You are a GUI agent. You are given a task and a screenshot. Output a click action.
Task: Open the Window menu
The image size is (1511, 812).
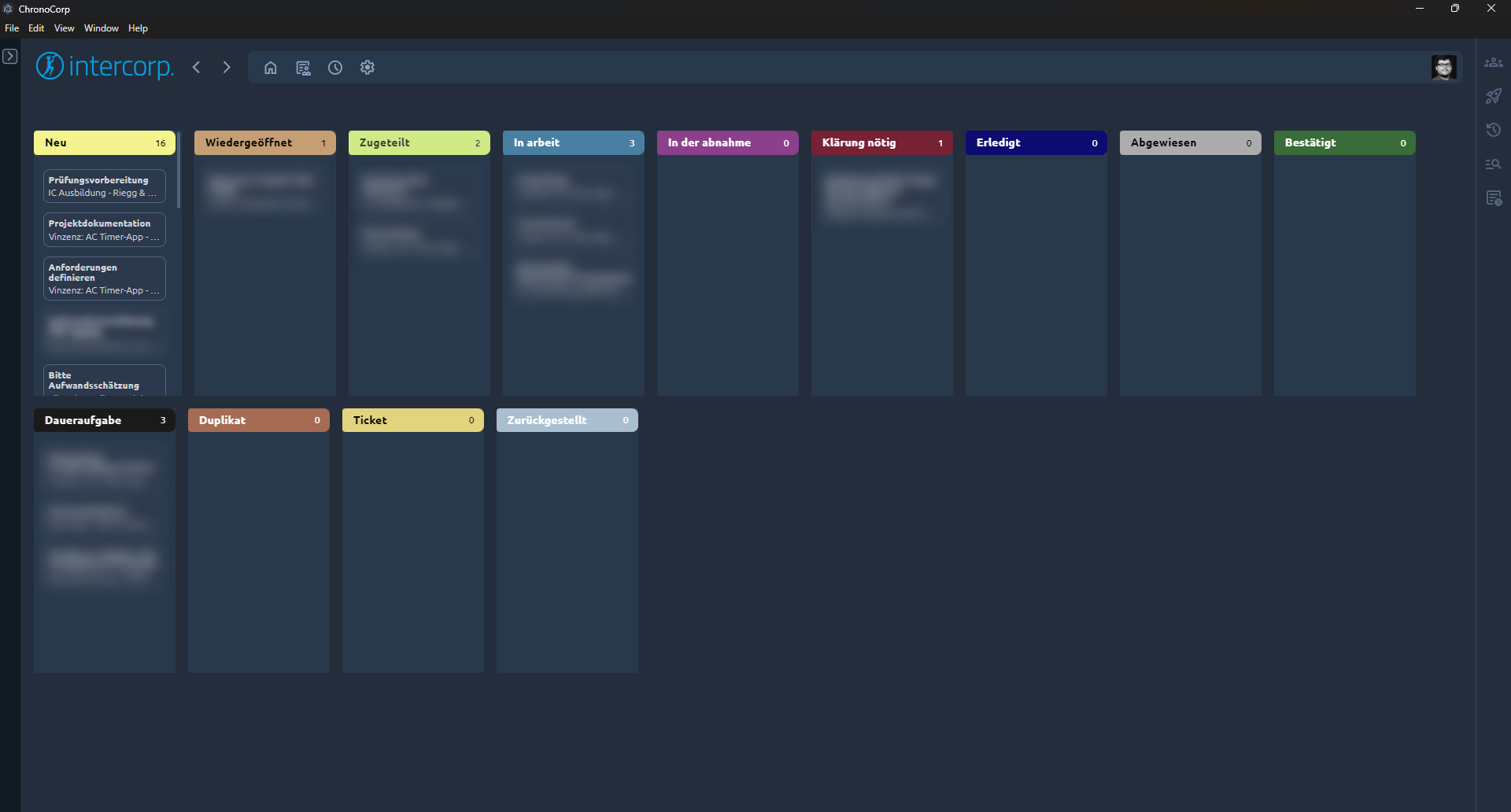tap(102, 28)
